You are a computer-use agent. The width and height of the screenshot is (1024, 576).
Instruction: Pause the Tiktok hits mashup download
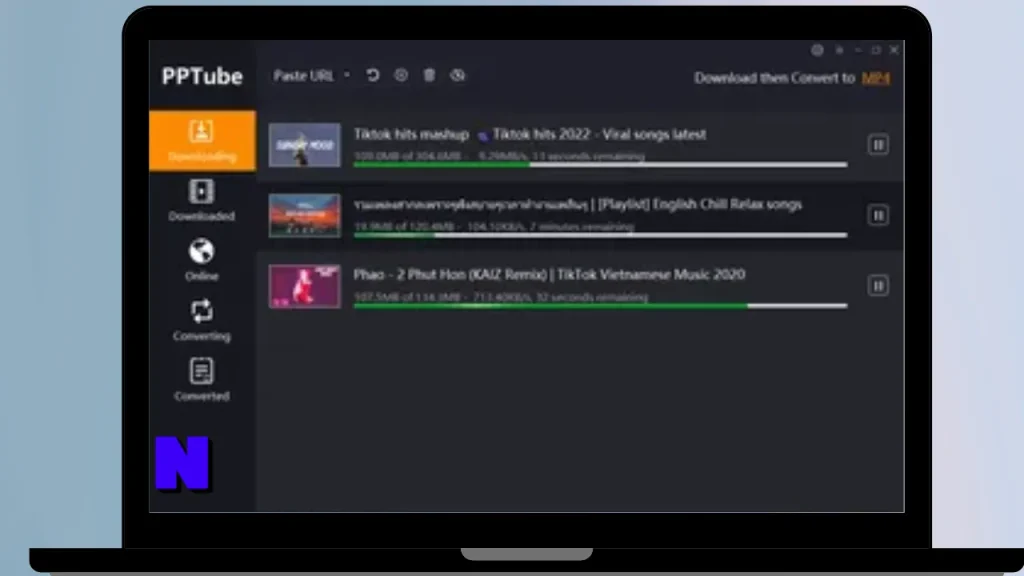[878, 145]
